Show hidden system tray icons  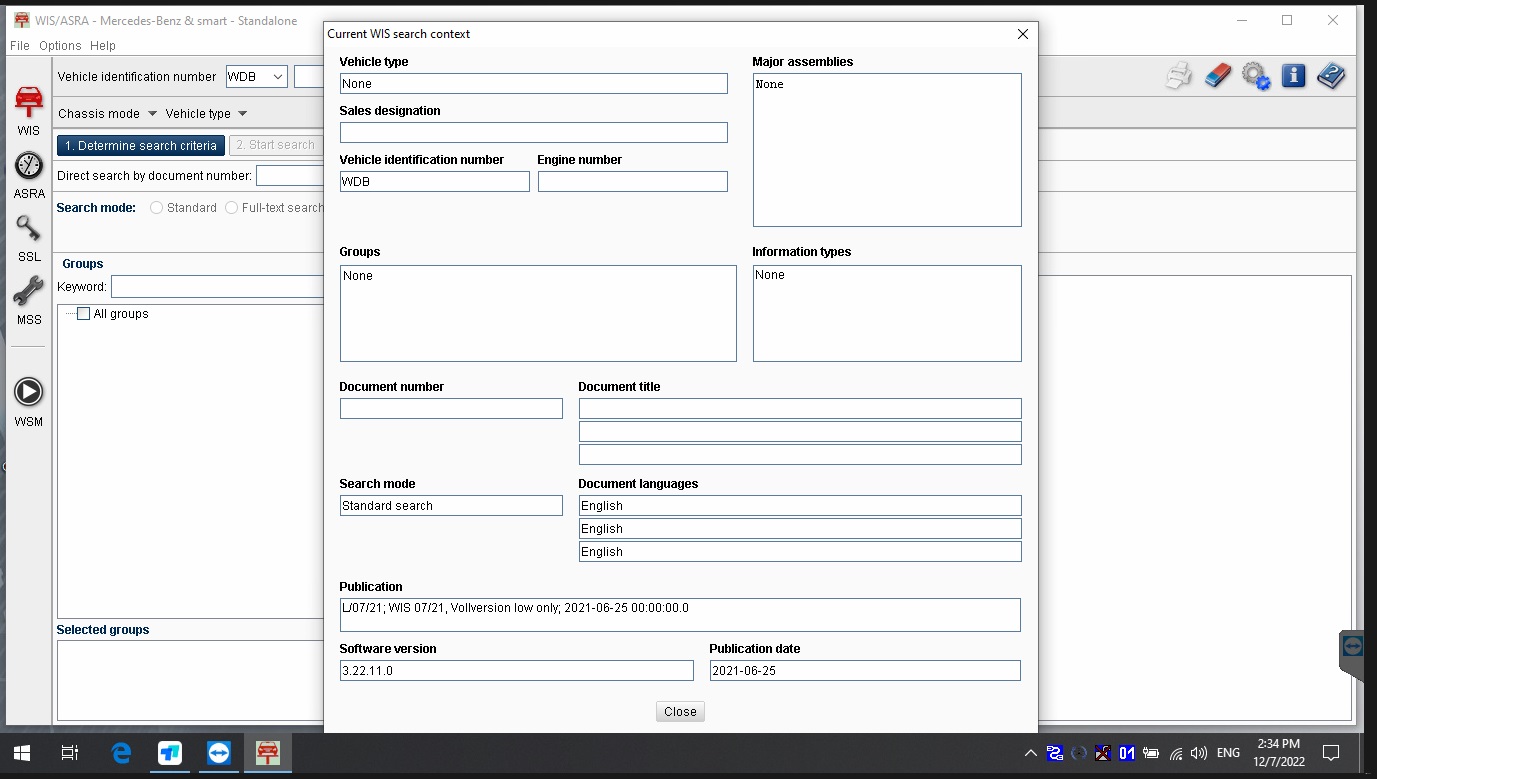pyautogui.click(x=1031, y=753)
